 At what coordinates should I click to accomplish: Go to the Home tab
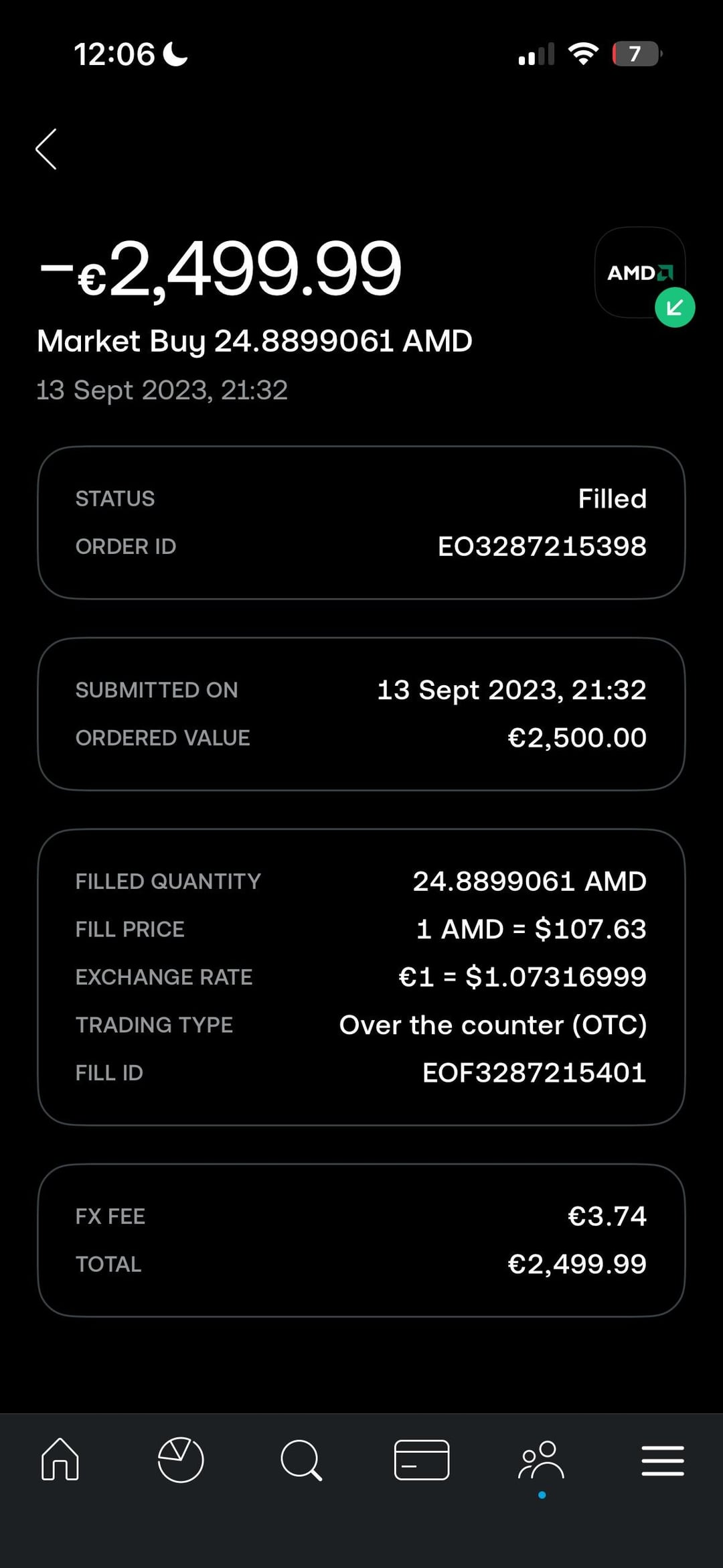(x=60, y=1459)
